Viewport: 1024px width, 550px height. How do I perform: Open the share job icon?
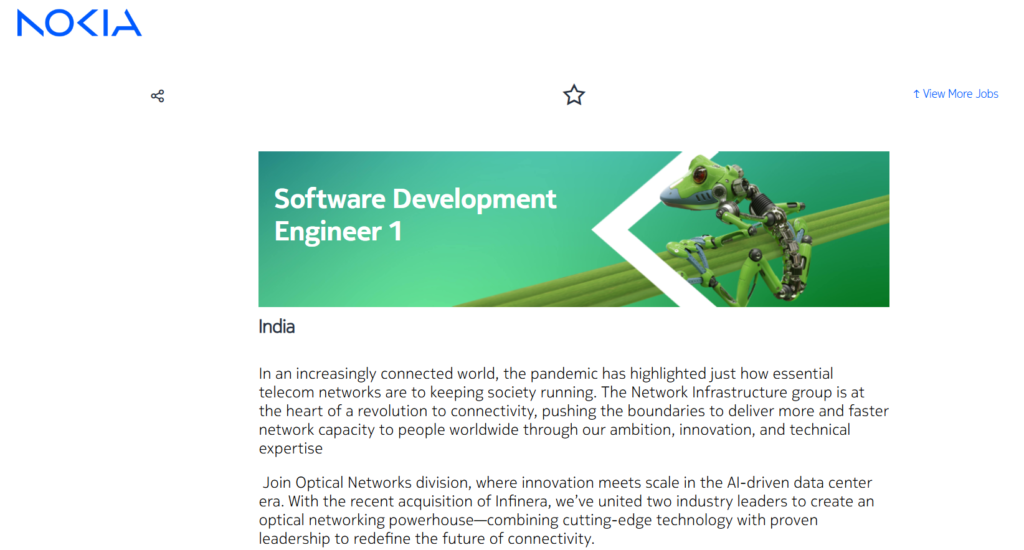157,96
